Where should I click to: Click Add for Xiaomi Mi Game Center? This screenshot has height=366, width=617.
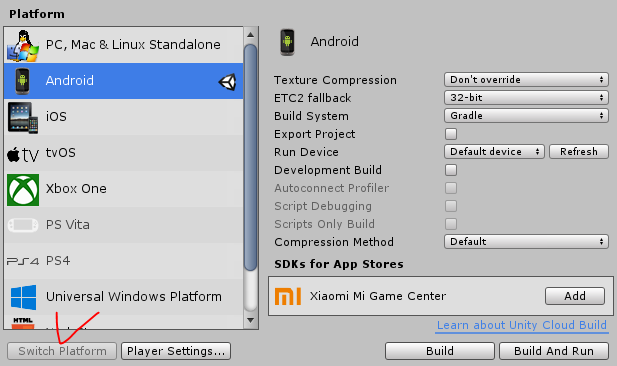click(575, 296)
